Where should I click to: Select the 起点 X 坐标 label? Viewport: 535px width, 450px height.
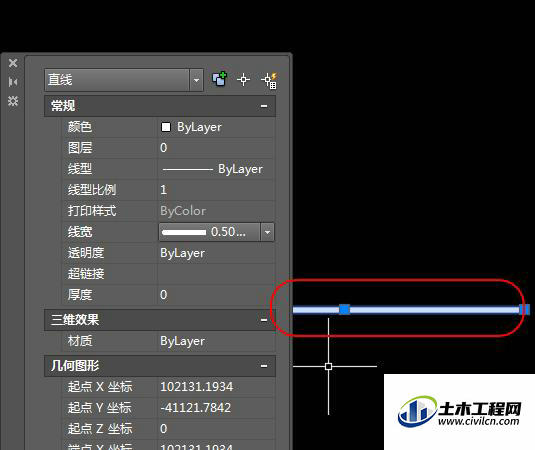pos(100,387)
